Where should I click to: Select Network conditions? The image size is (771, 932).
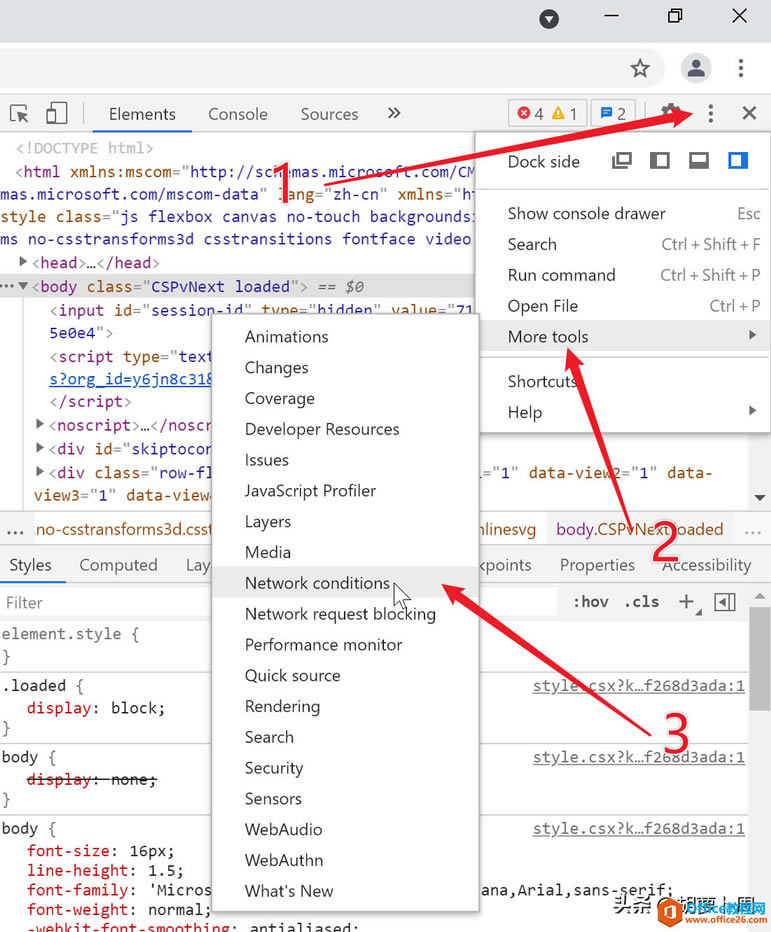(345, 583)
